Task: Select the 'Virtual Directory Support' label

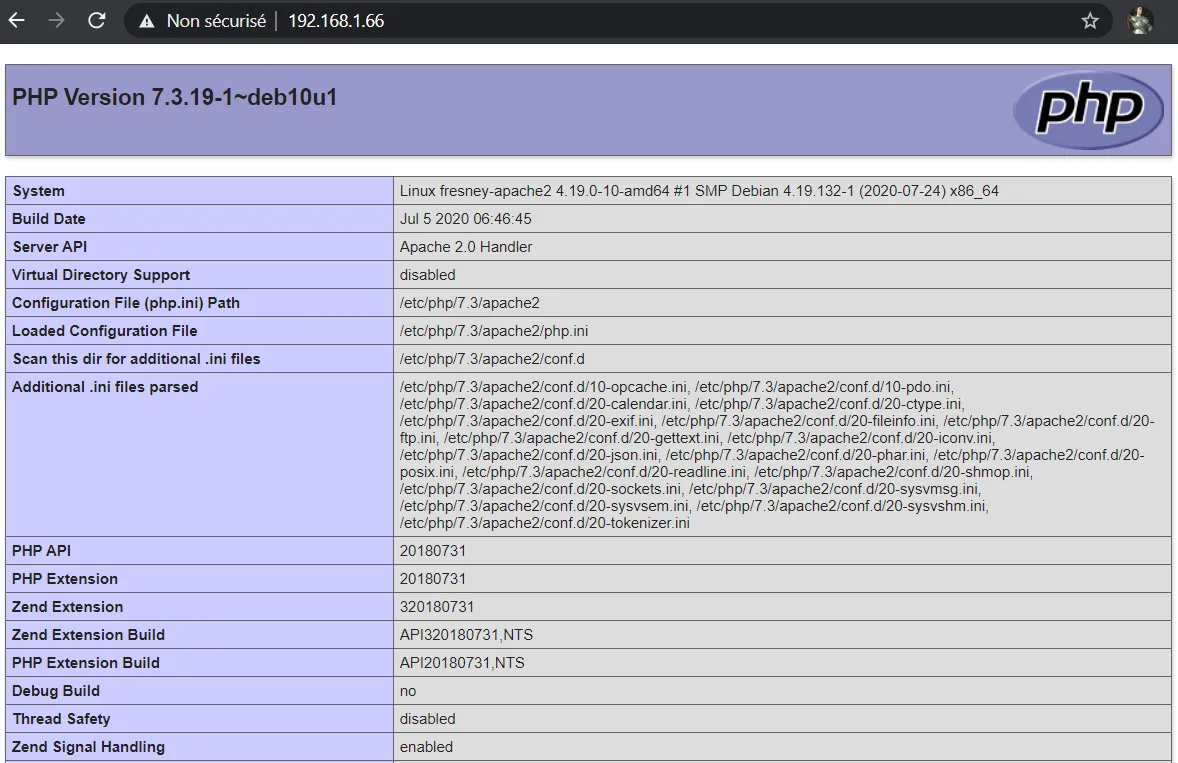Action: (101, 275)
